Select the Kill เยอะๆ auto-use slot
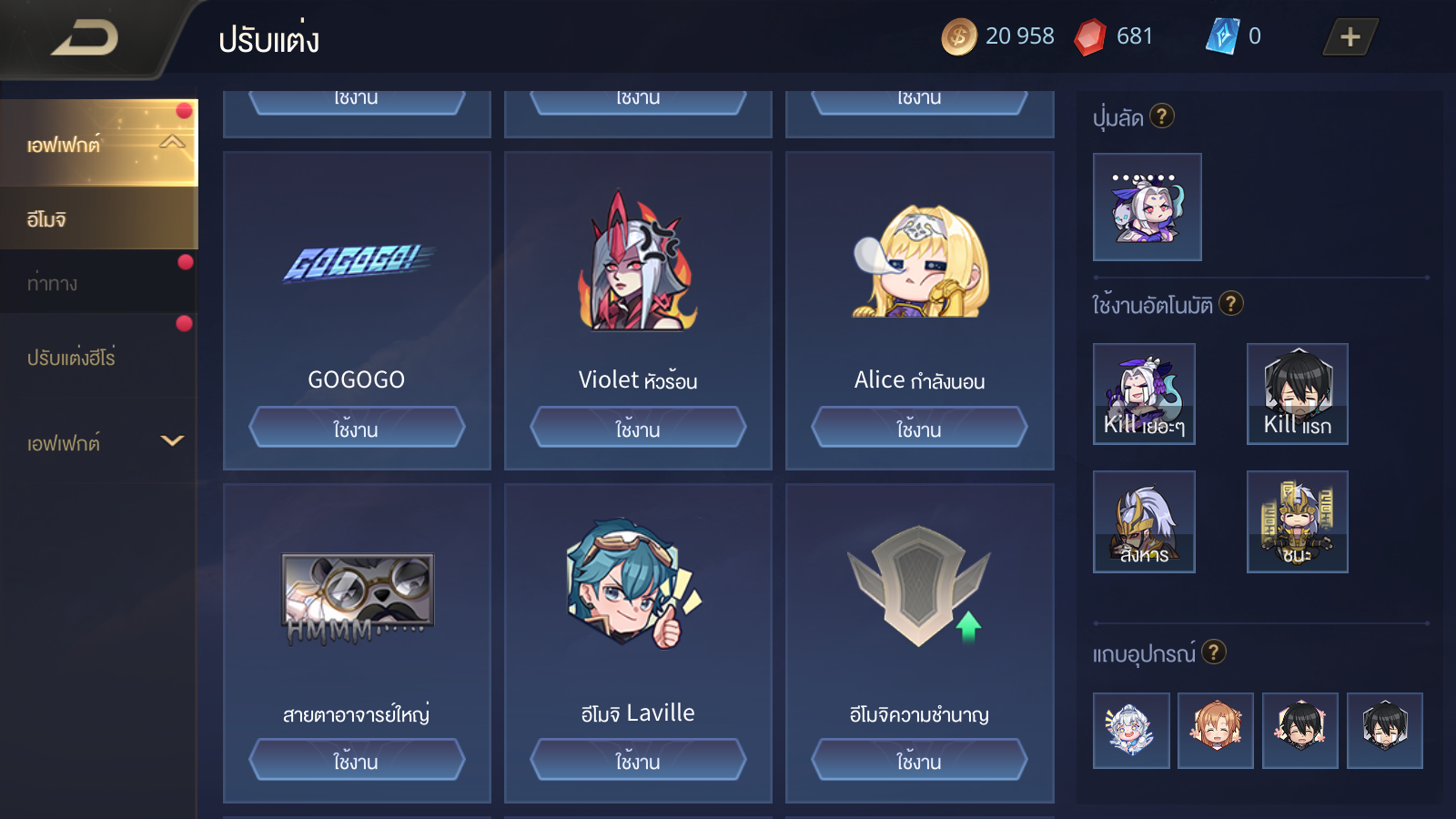Image resolution: width=1456 pixels, height=819 pixels. click(x=1144, y=394)
